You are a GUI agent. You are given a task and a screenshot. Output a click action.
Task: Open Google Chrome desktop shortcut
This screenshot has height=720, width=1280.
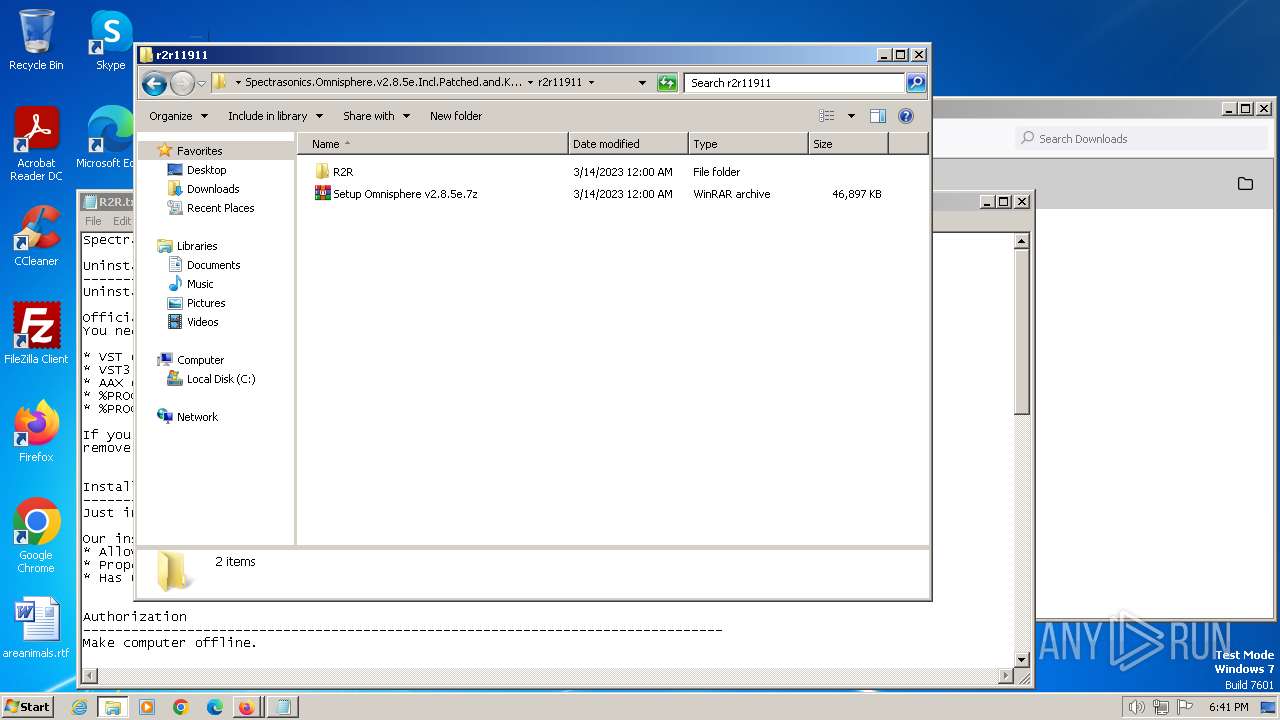[x=36, y=536]
